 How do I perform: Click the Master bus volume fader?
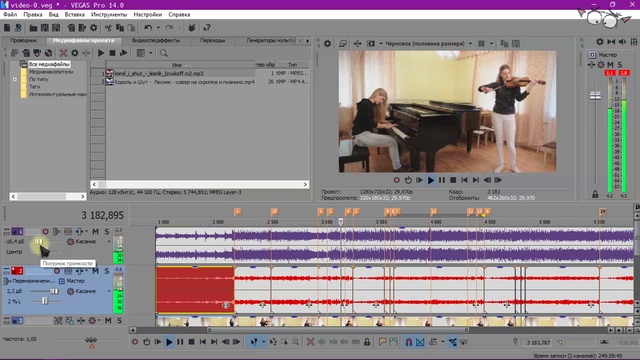coord(596,95)
